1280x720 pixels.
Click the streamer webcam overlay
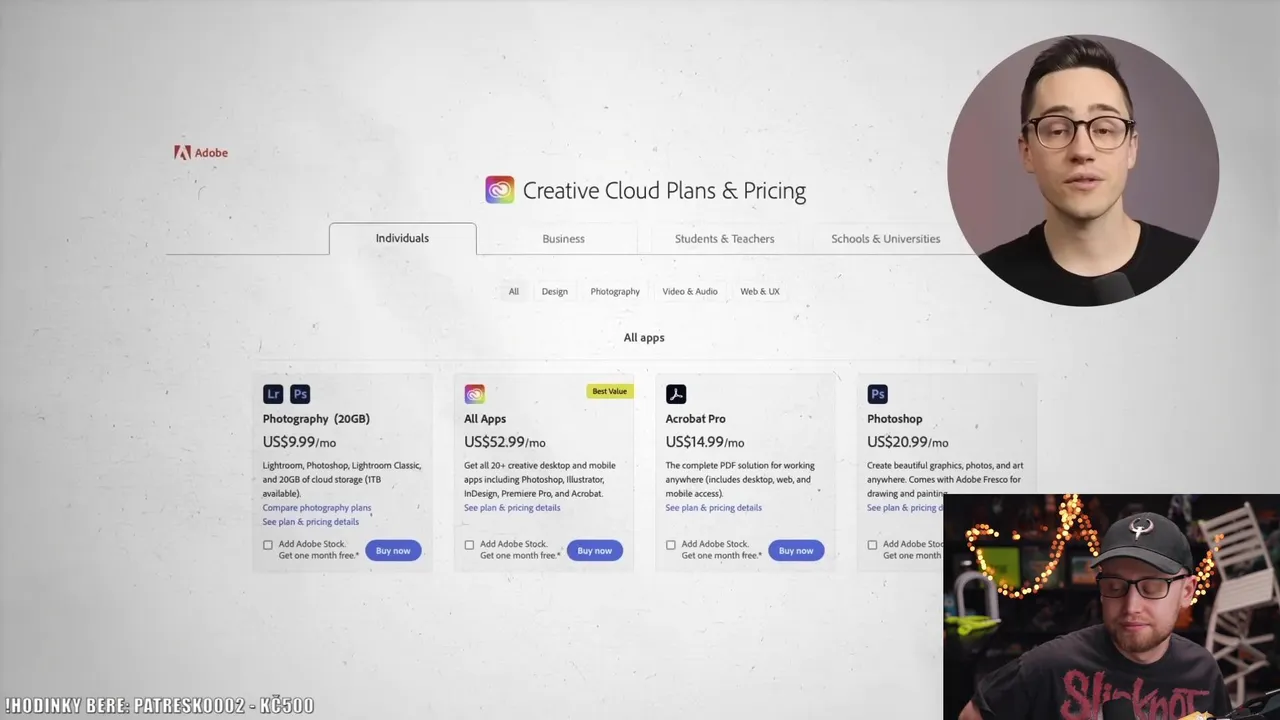pyautogui.click(x=1111, y=607)
